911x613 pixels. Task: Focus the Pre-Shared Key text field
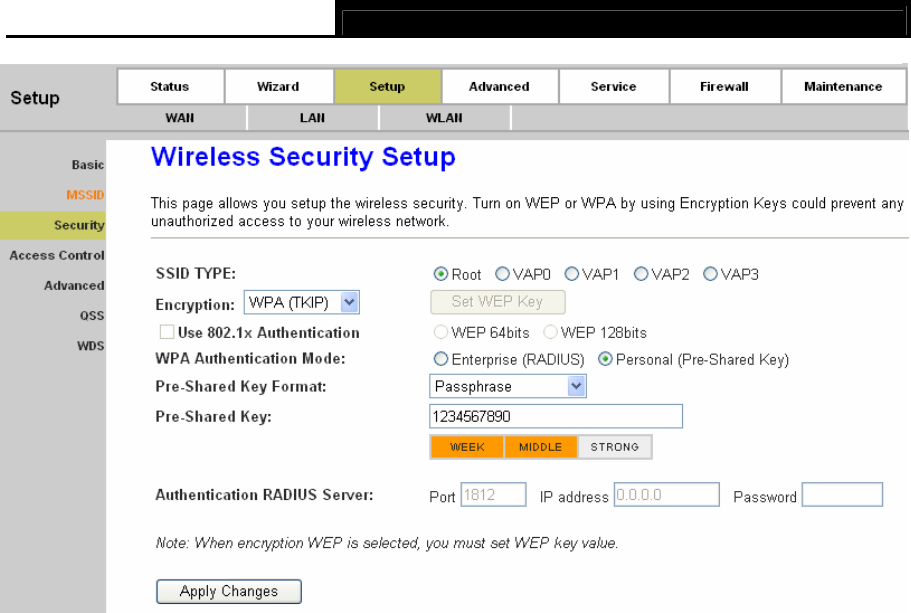point(556,416)
